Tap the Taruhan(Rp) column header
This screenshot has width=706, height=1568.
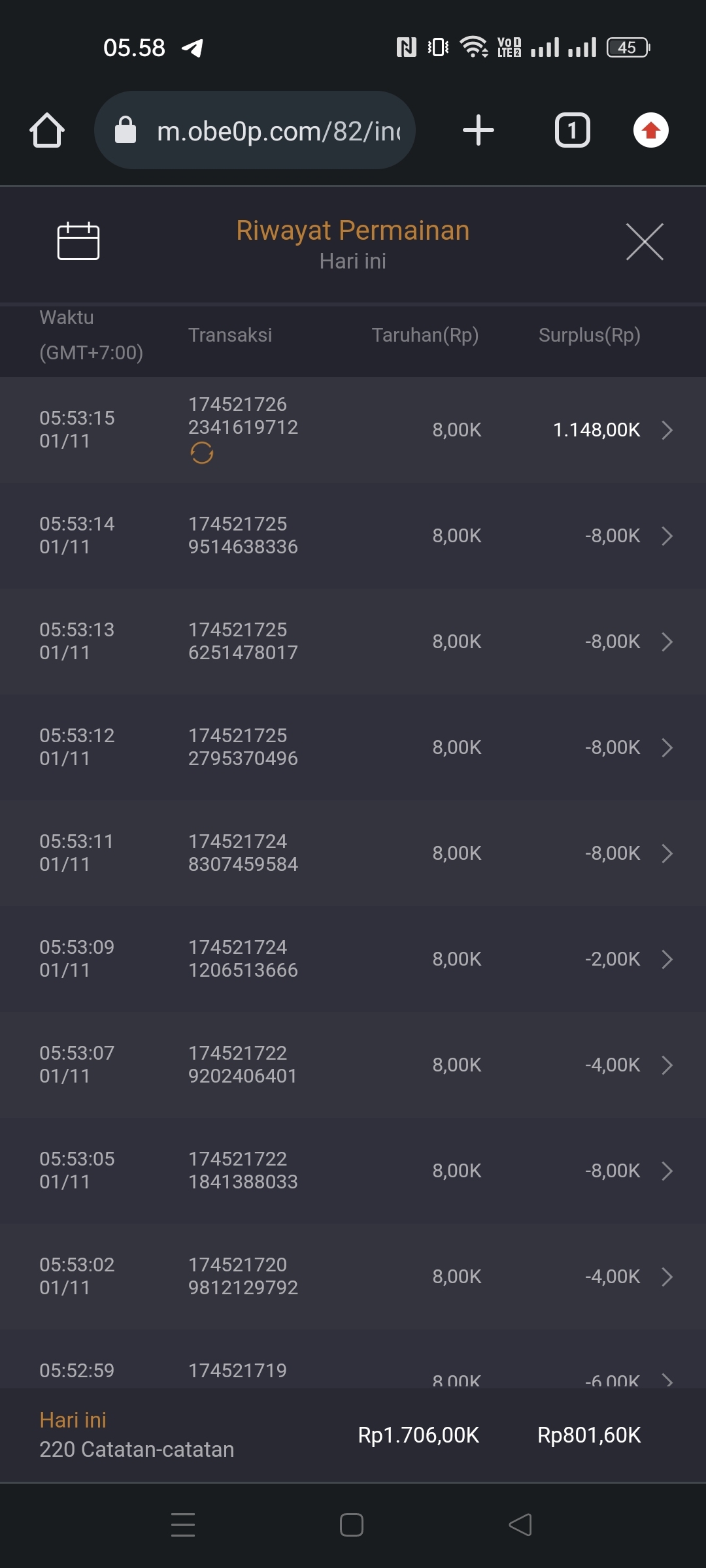425,335
